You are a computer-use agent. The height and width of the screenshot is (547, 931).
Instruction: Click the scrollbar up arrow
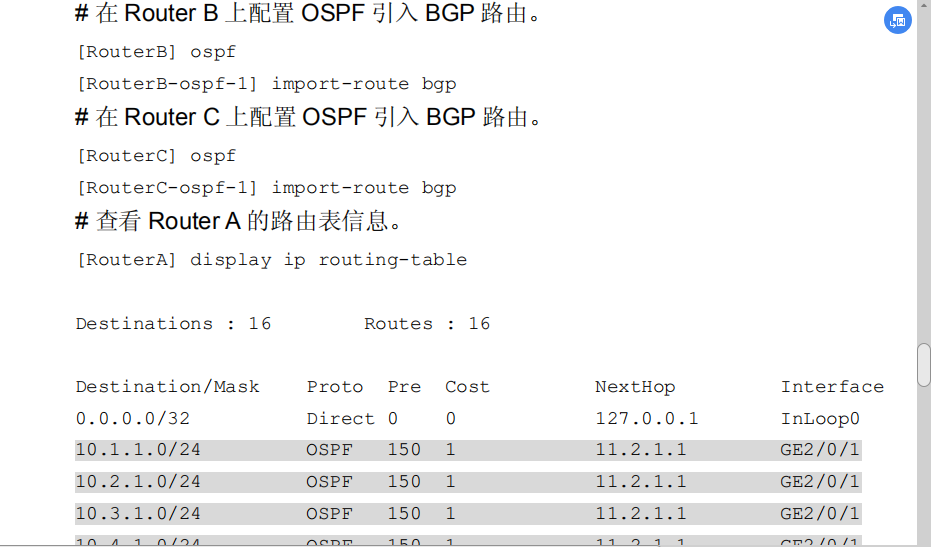pyautogui.click(x=924, y=6)
